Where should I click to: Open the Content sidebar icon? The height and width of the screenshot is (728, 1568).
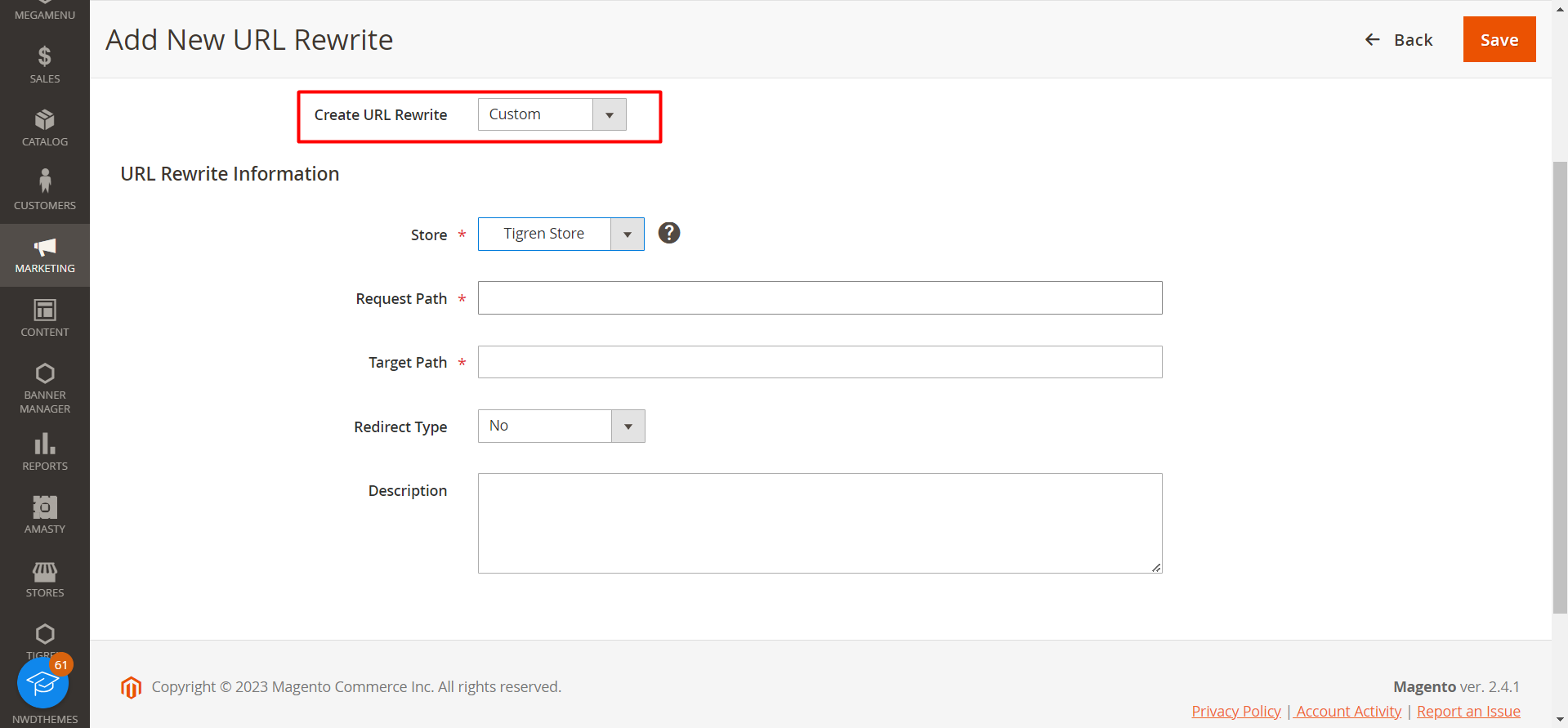pyautogui.click(x=45, y=310)
